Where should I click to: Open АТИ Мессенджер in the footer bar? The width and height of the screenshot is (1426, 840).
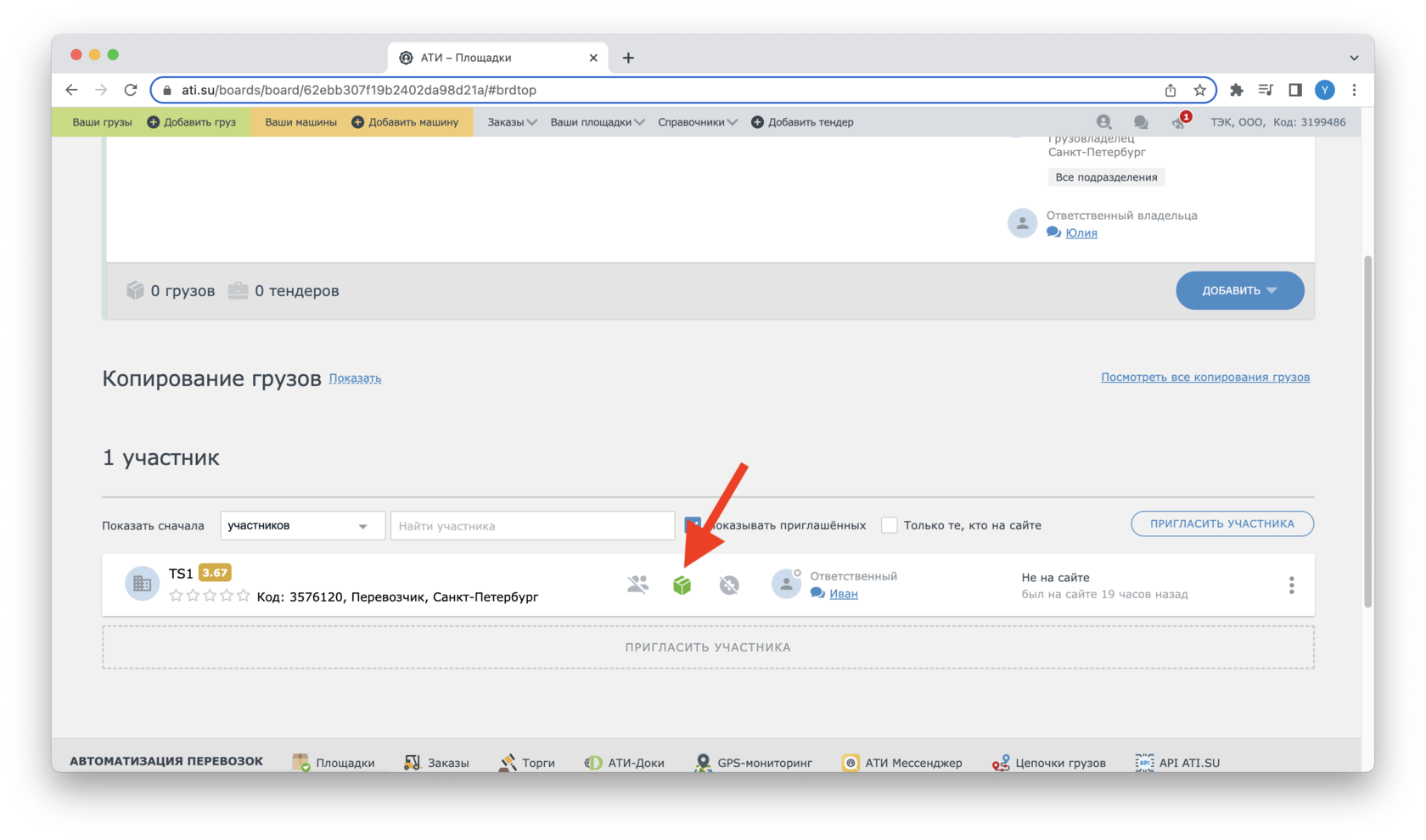tap(901, 762)
